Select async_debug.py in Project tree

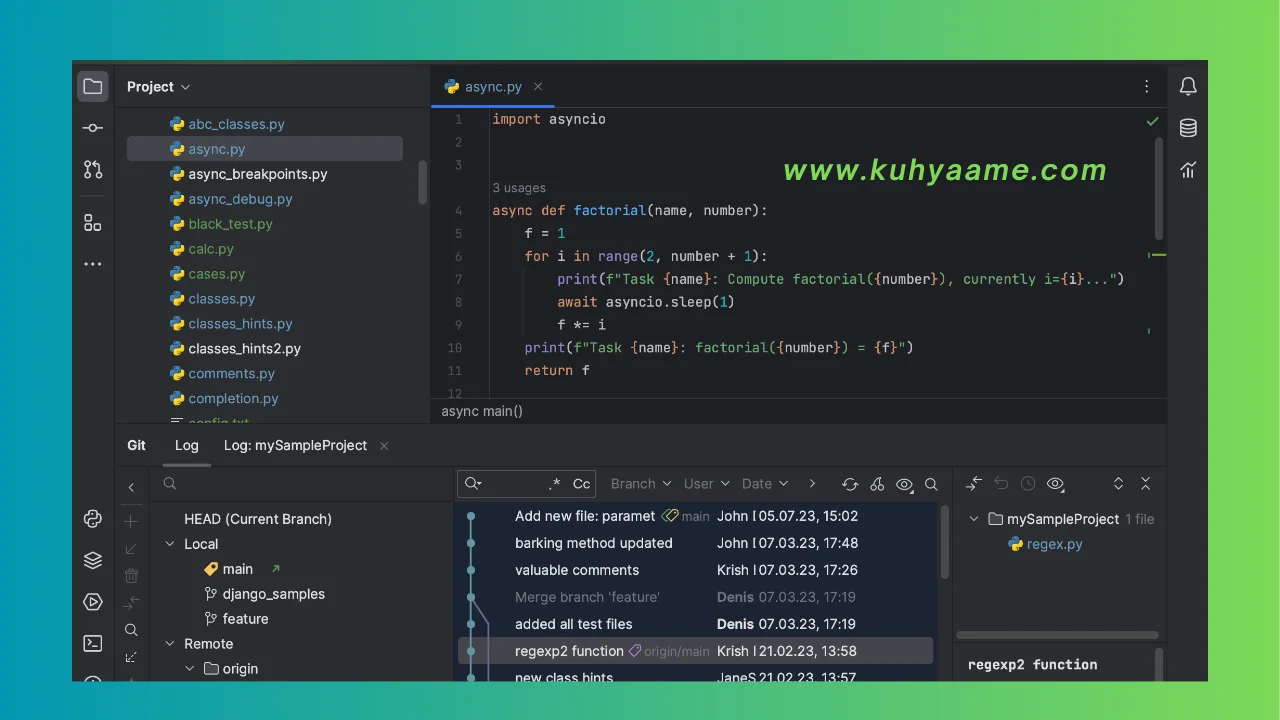[x=240, y=199]
